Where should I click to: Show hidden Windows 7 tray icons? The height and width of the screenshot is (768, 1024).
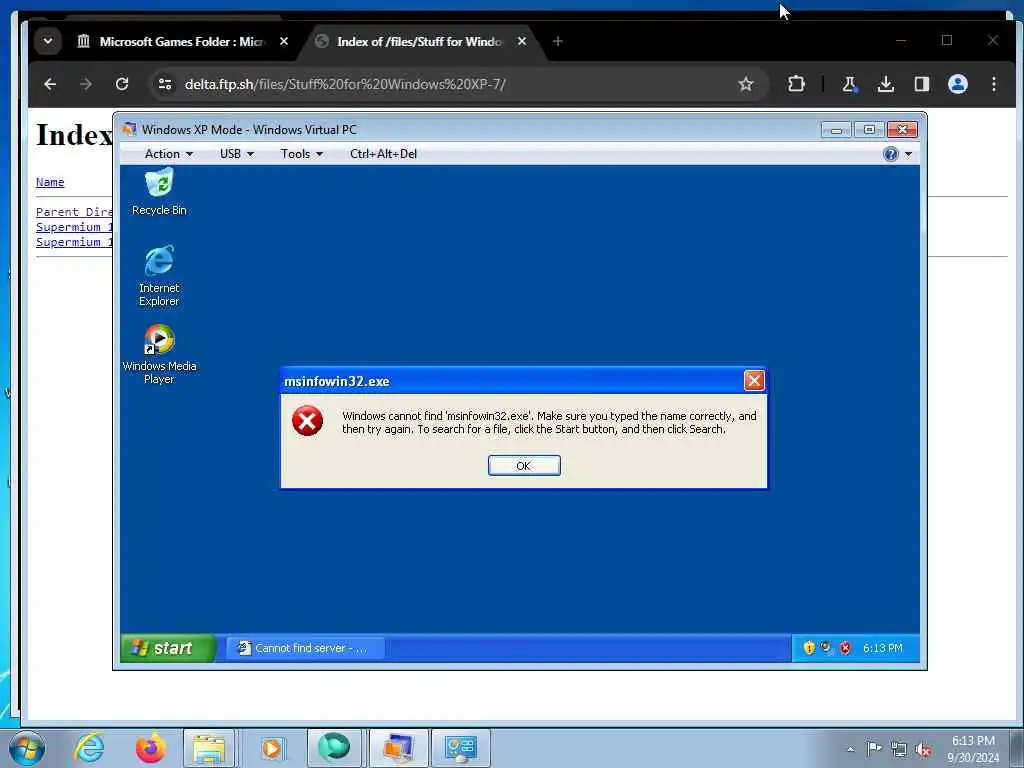click(x=850, y=749)
